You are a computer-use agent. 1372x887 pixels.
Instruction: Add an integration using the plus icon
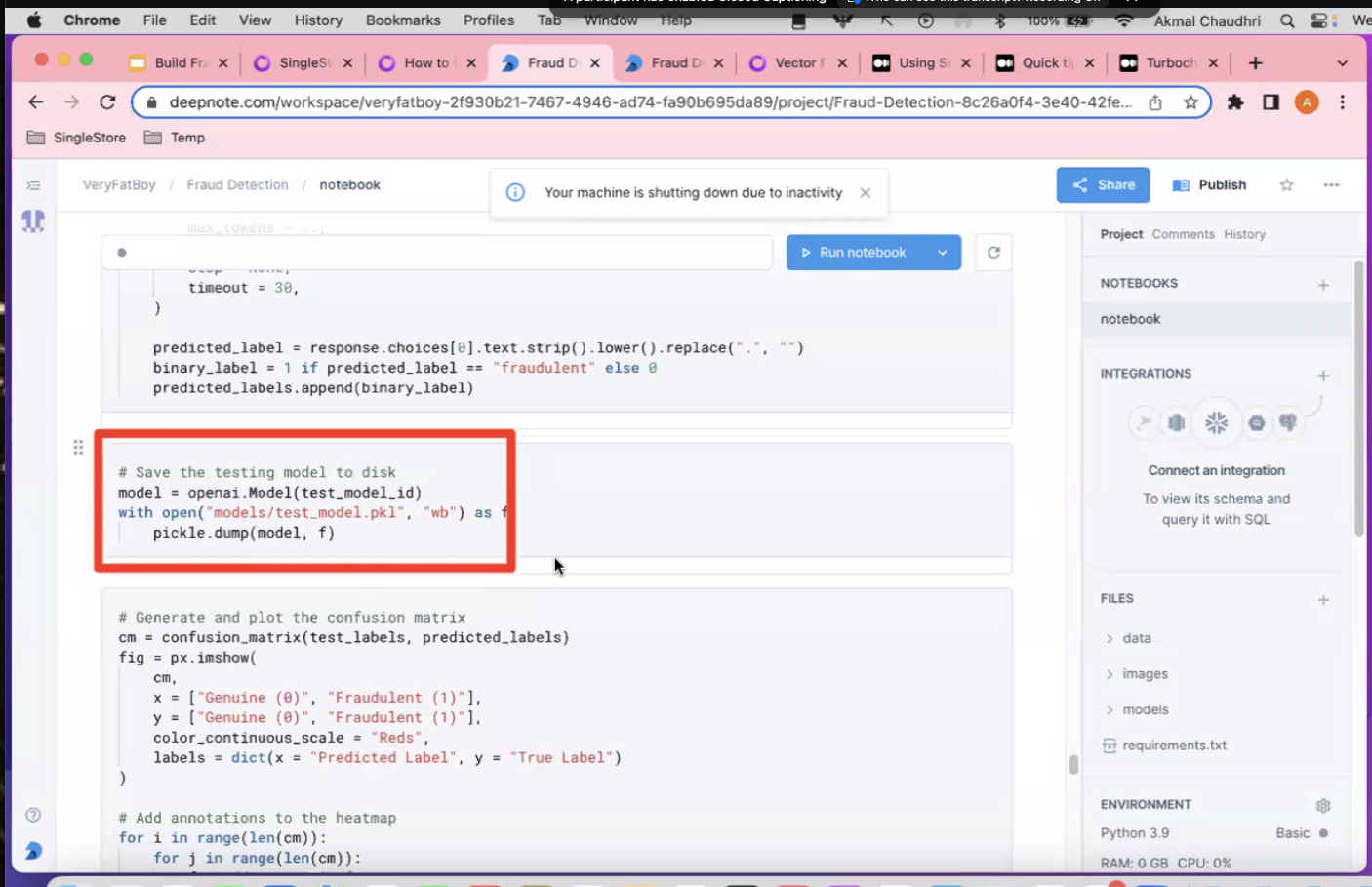(x=1323, y=375)
